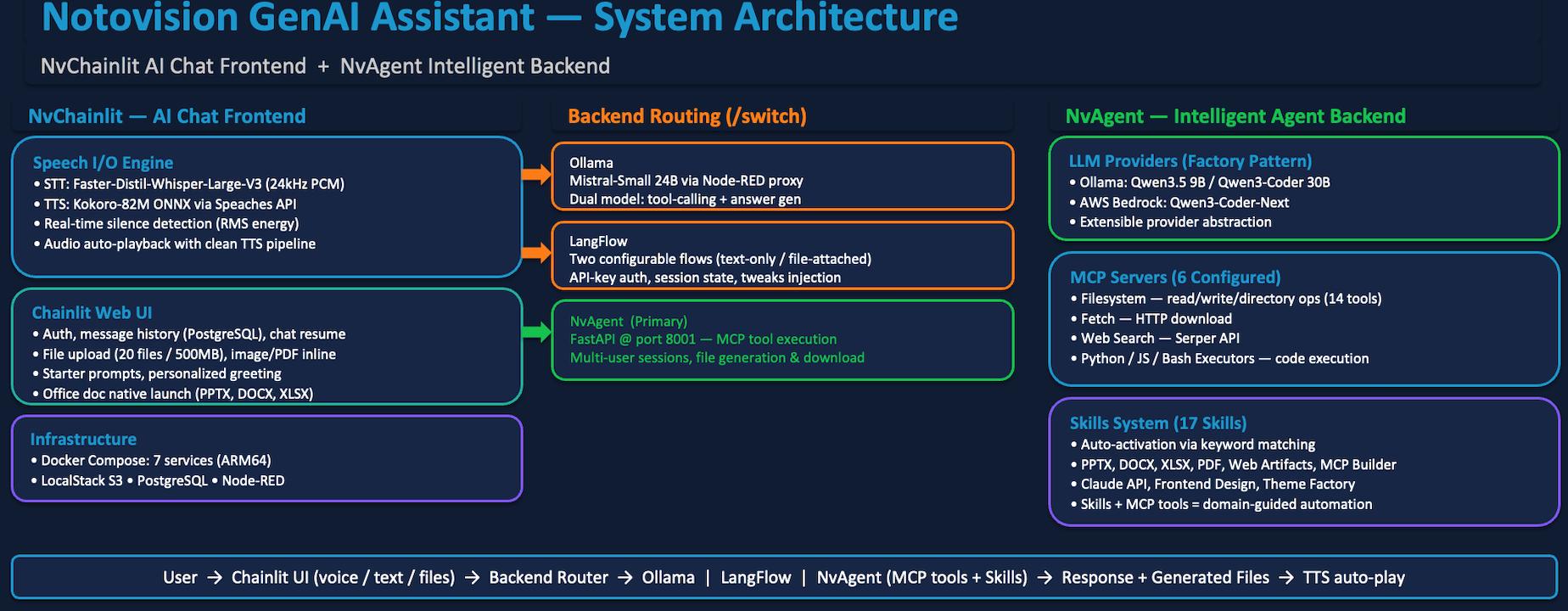The height and width of the screenshot is (611, 1568).
Task: Click the arrow before Response + Generated Files
Action: click(x=1044, y=578)
